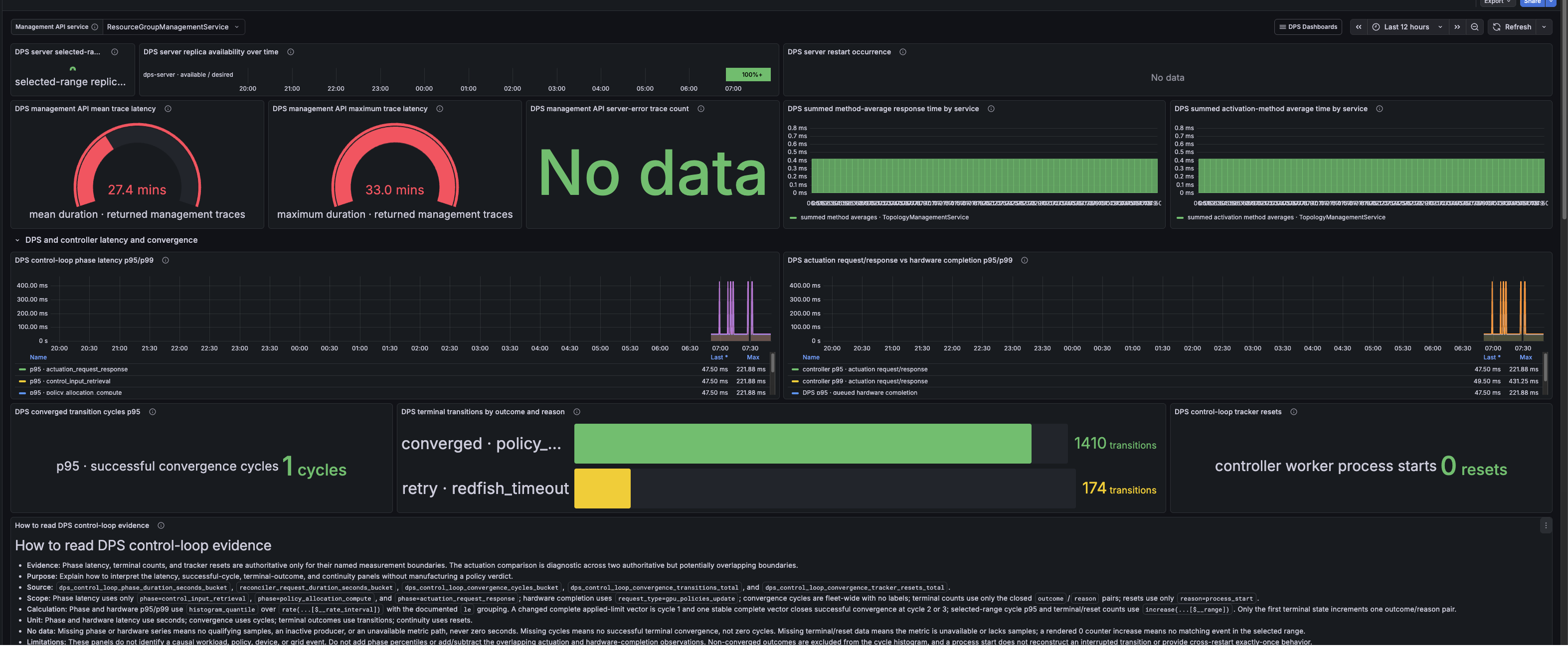This screenshot has height=656, width=1568.
Task: Click DPS management API maximum trace latency title
Action: click(x=350, y=109)
